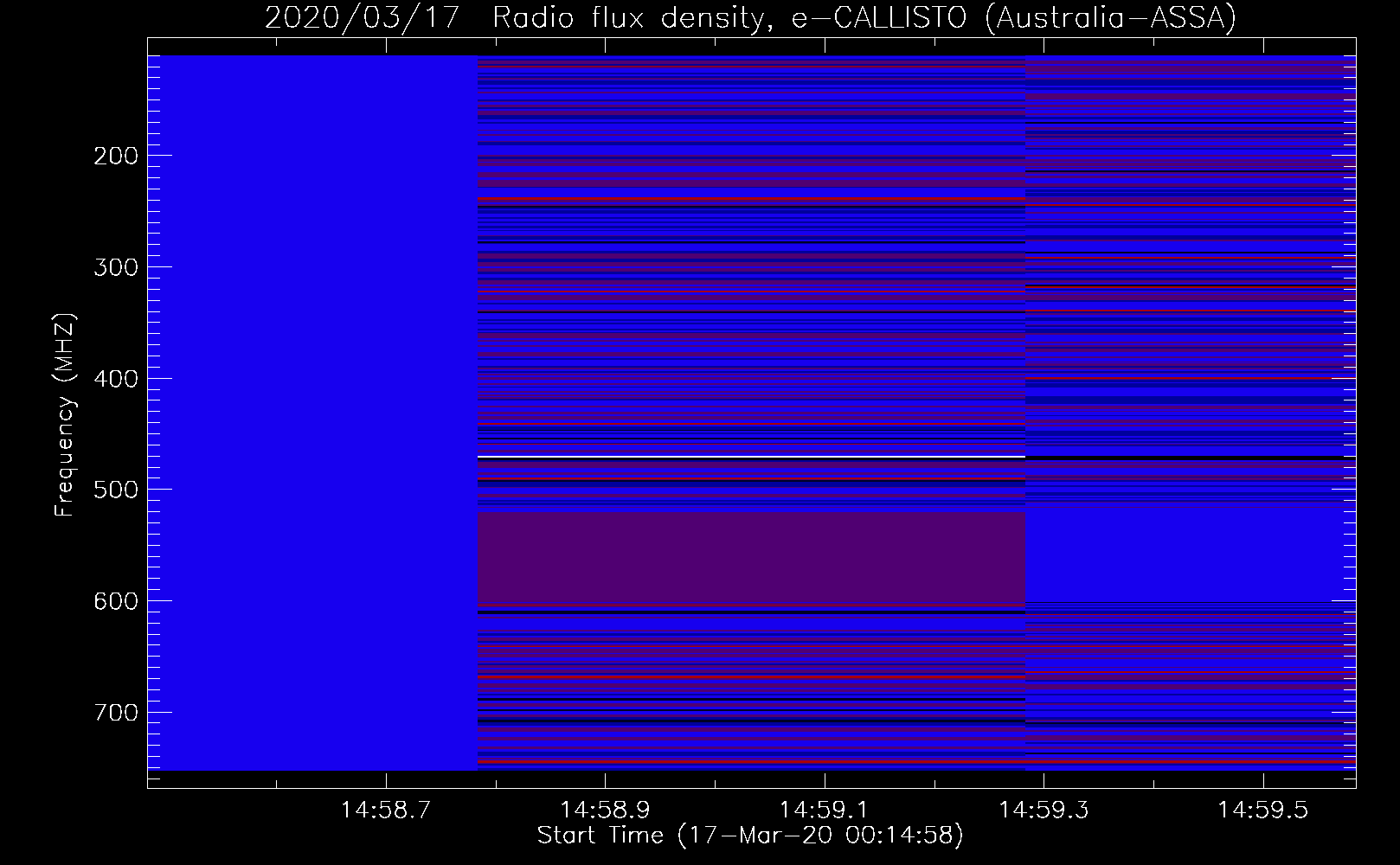This screenshot has width=1400, height=865.
Task: Select the 400 frequency tick label
Action: 115,379
